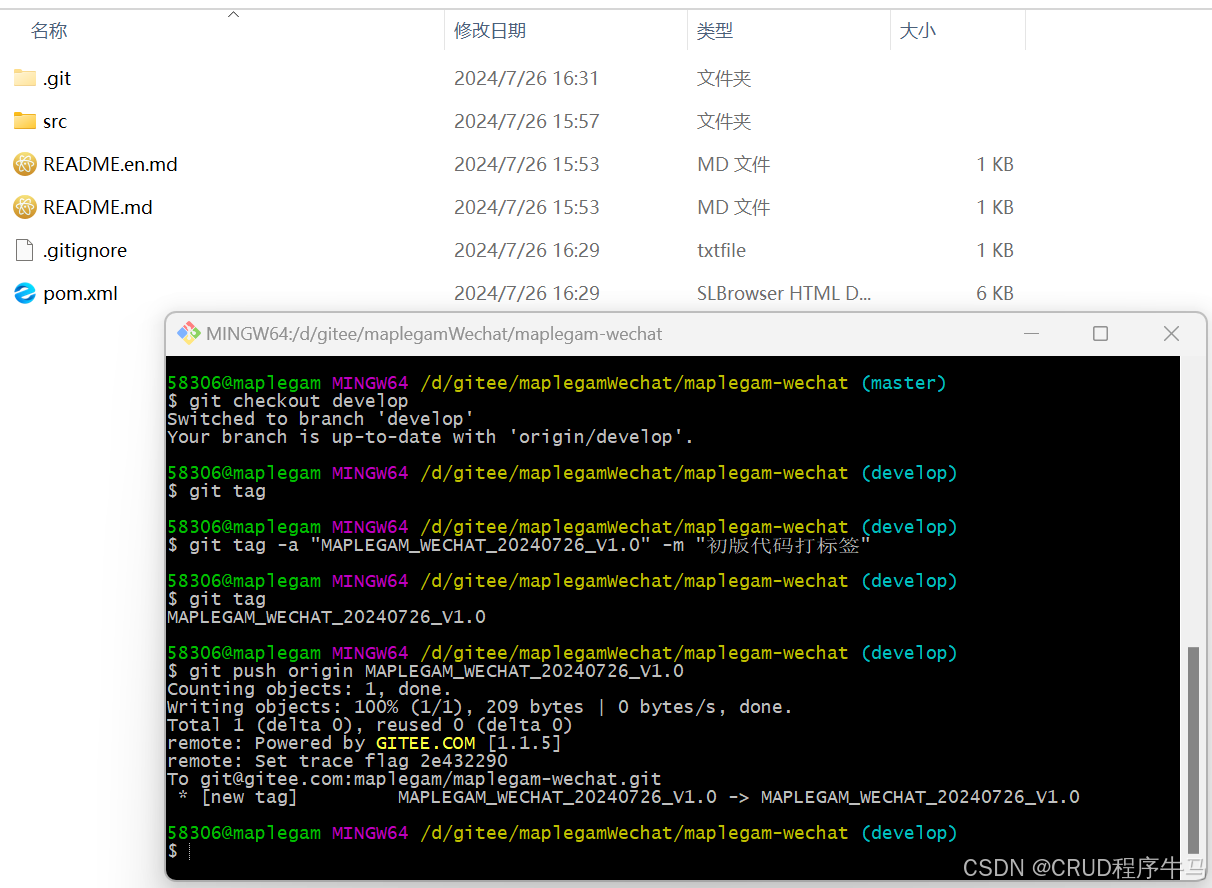Image resolution: width=1212 pixels, height=888 pixels.
Task: Click the GITEE.COM text in terminal output
Action: [x=425, y=743]
